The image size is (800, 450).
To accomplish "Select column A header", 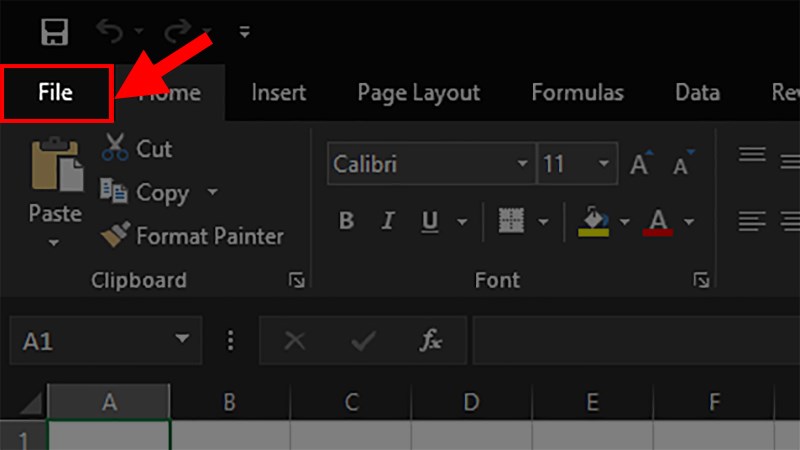I will [x=109, y=402].
